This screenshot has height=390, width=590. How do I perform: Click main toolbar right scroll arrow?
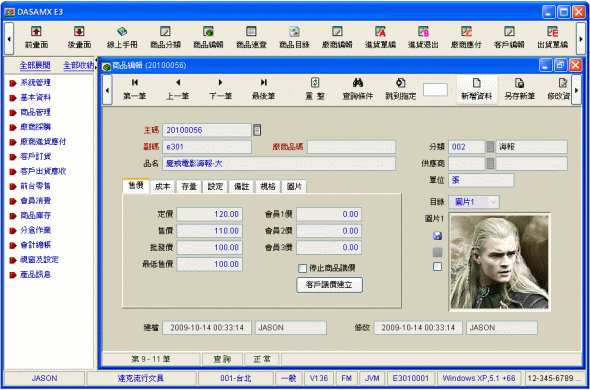[x=581, y=38]
